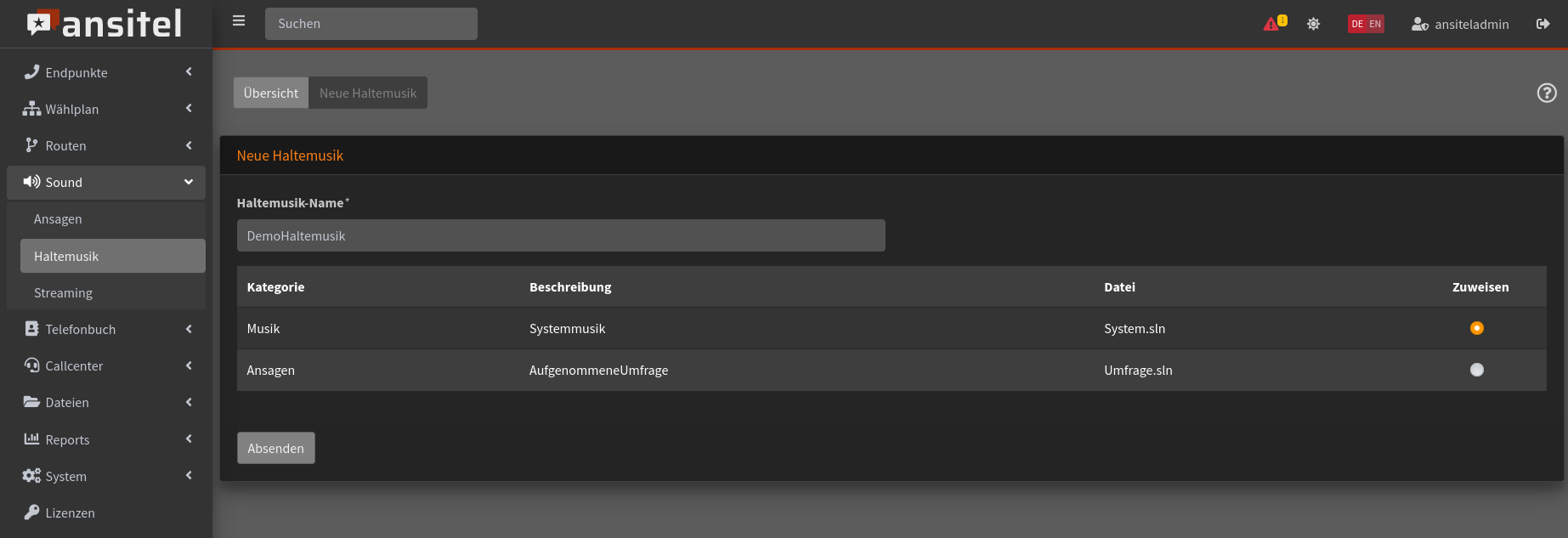Viewport: 1568px width, 538px height.
Task: Open Lizenzen with the key icon
Action: point(70,513)
